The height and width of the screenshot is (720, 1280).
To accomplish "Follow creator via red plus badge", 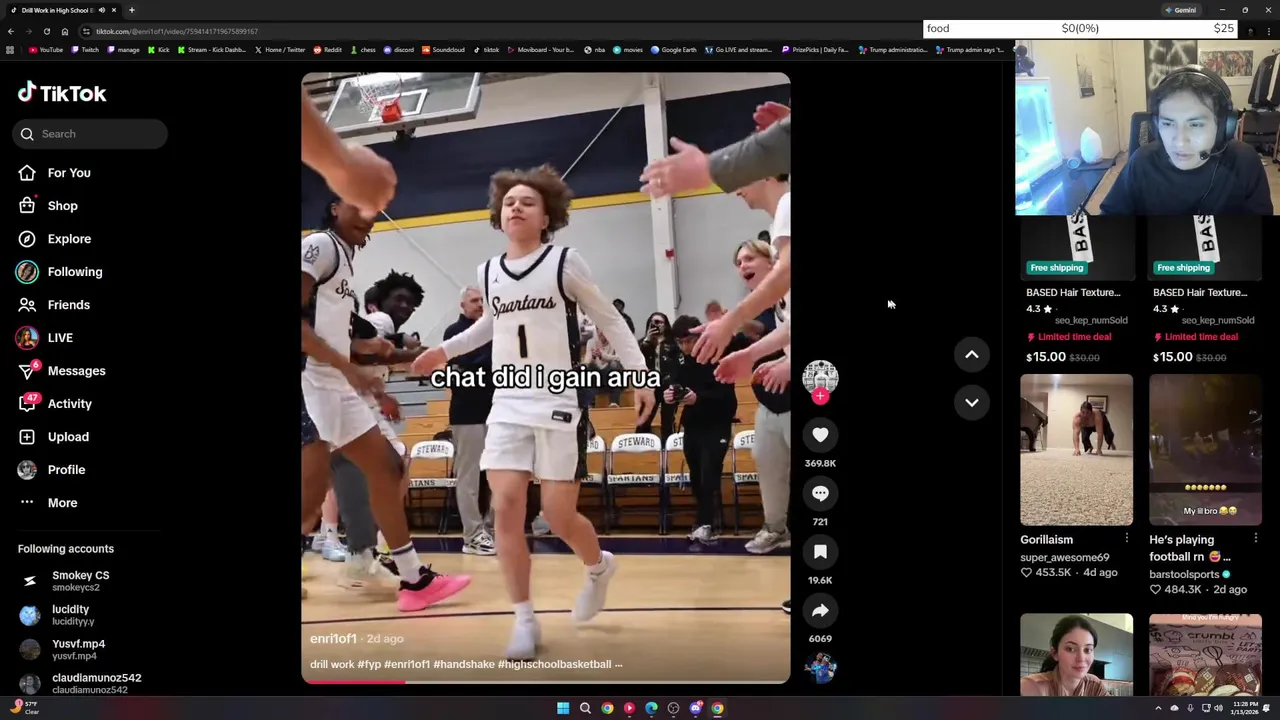I will 820,397.
